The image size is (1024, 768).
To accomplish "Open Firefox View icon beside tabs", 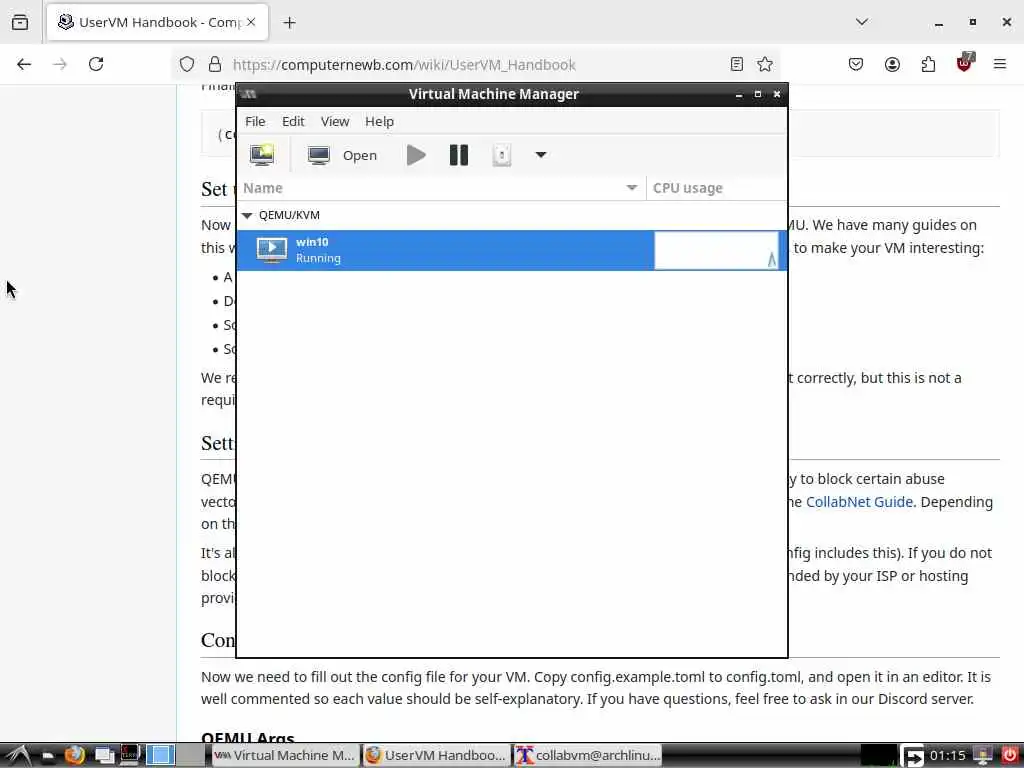I will pos(20,22).
